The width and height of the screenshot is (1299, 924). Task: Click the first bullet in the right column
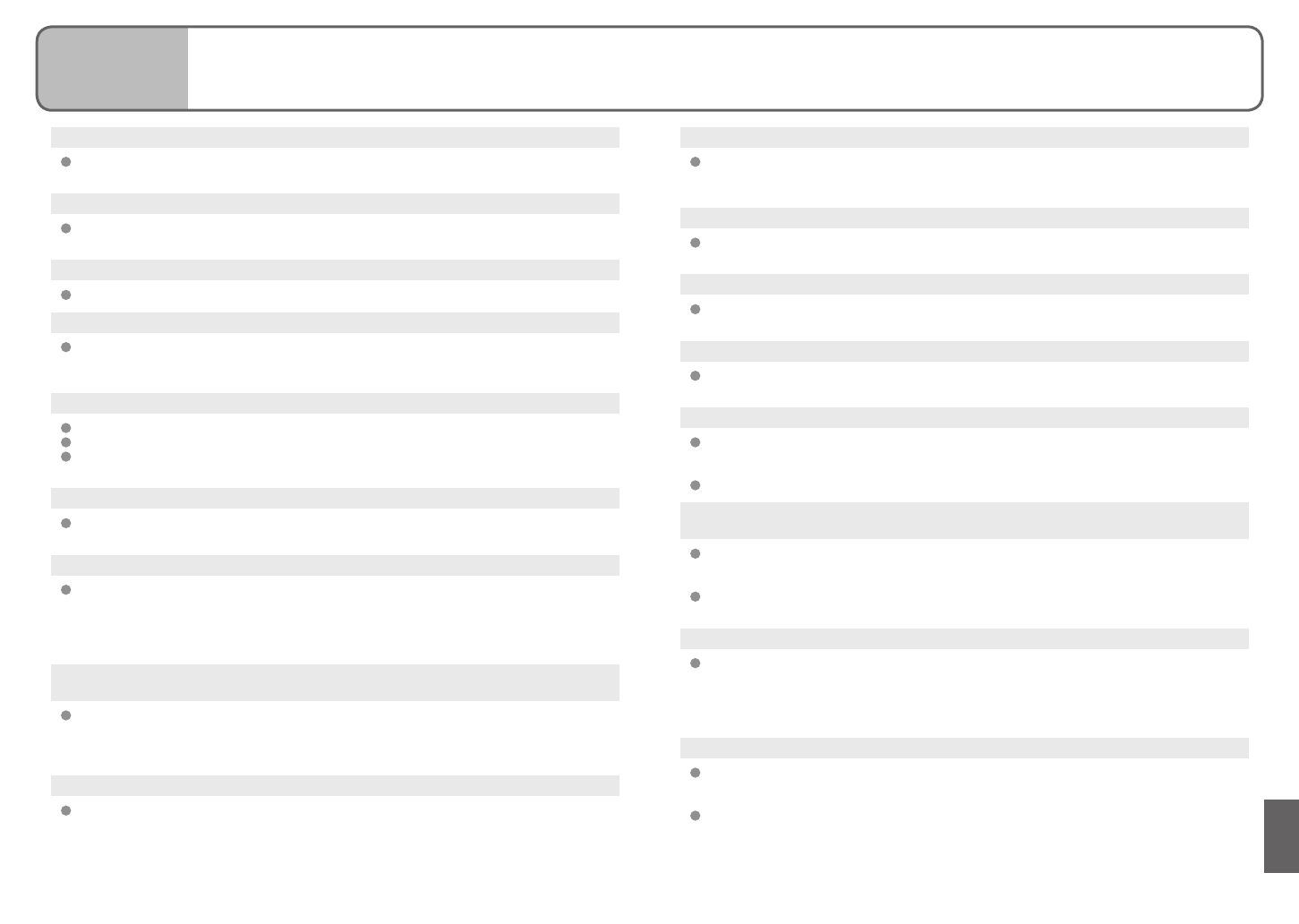[695, 162]
